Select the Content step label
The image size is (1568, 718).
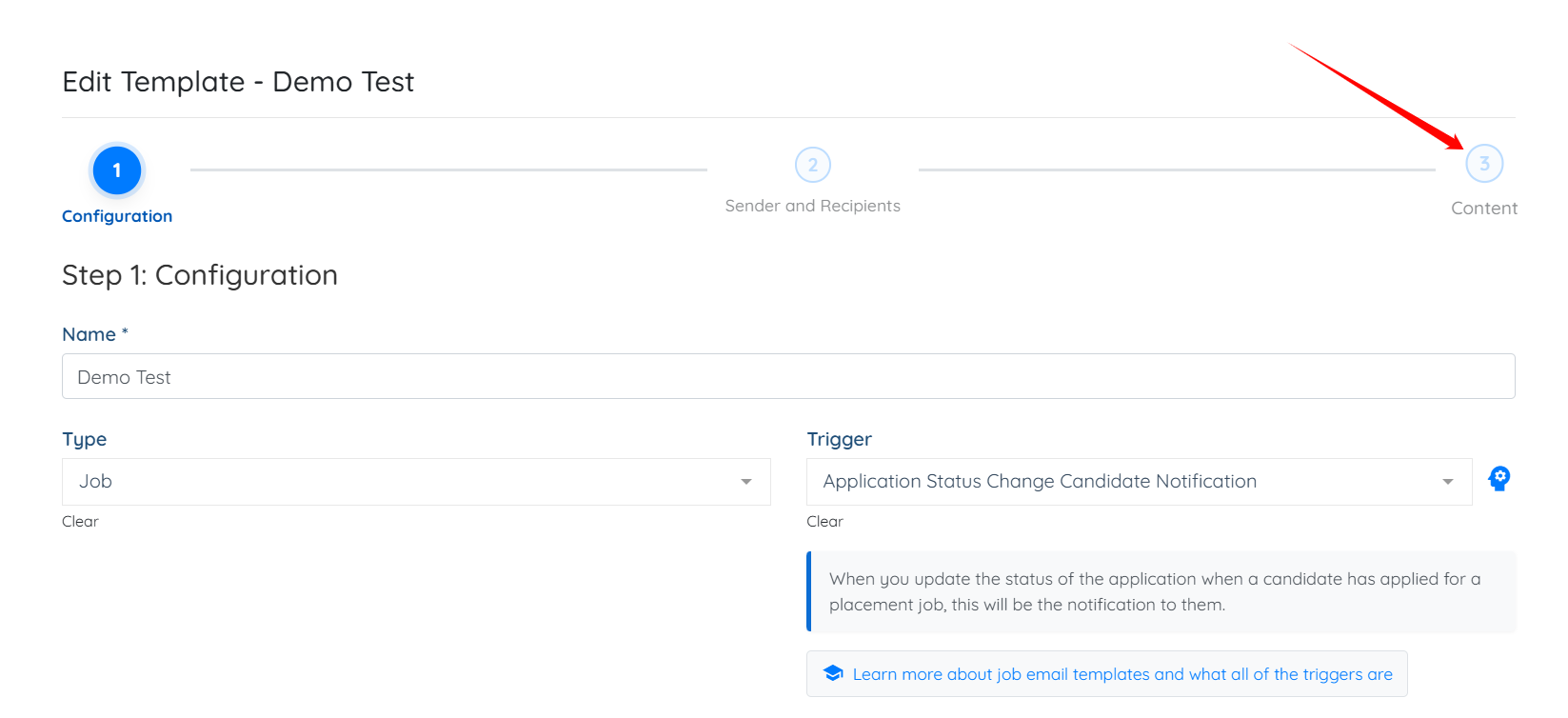click(x=1484, y=208)
